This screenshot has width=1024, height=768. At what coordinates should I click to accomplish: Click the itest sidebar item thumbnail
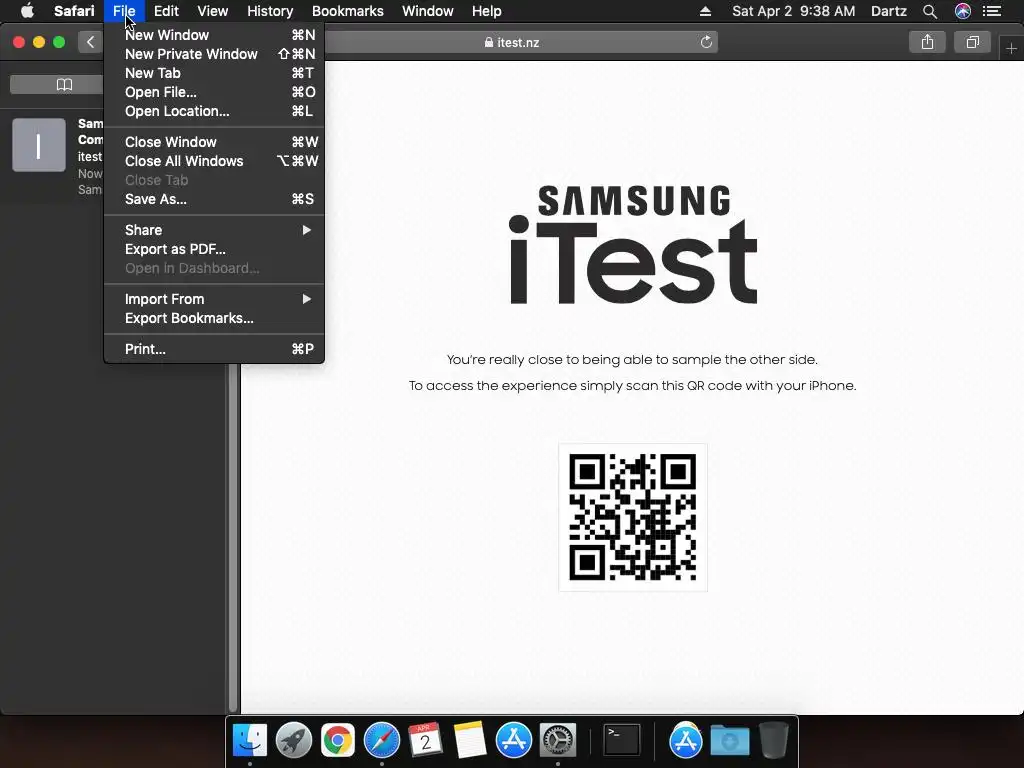click(x=39, y=145)
